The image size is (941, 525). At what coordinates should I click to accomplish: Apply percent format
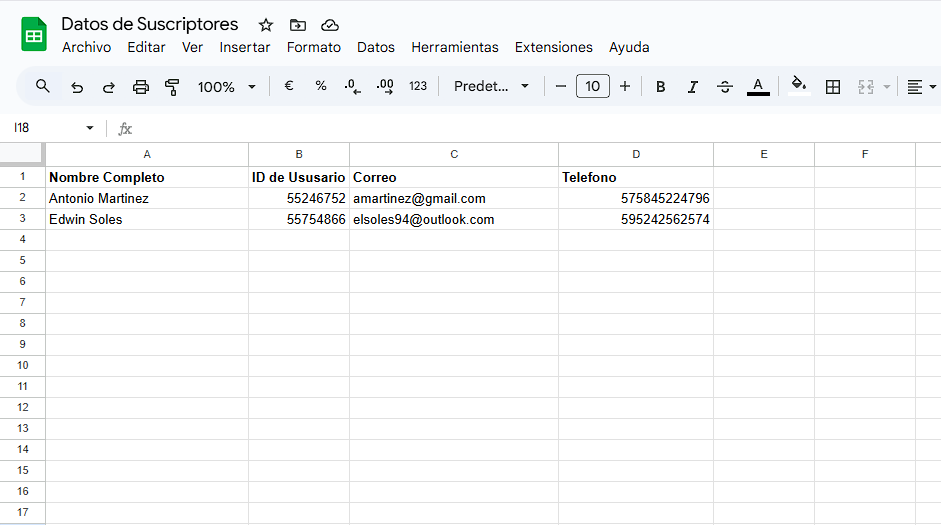click(321, 86)
